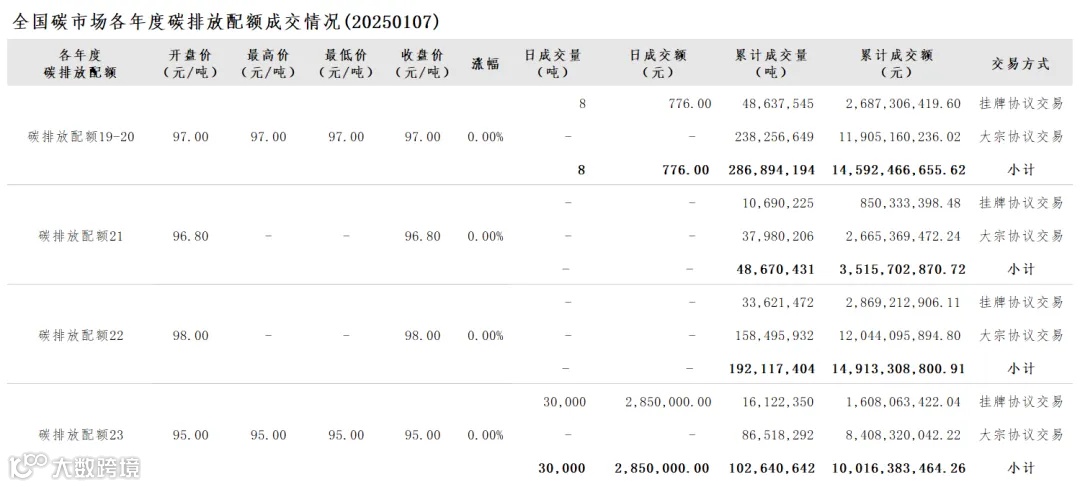Select the 碳排放配额23 row label

point(81,435)
